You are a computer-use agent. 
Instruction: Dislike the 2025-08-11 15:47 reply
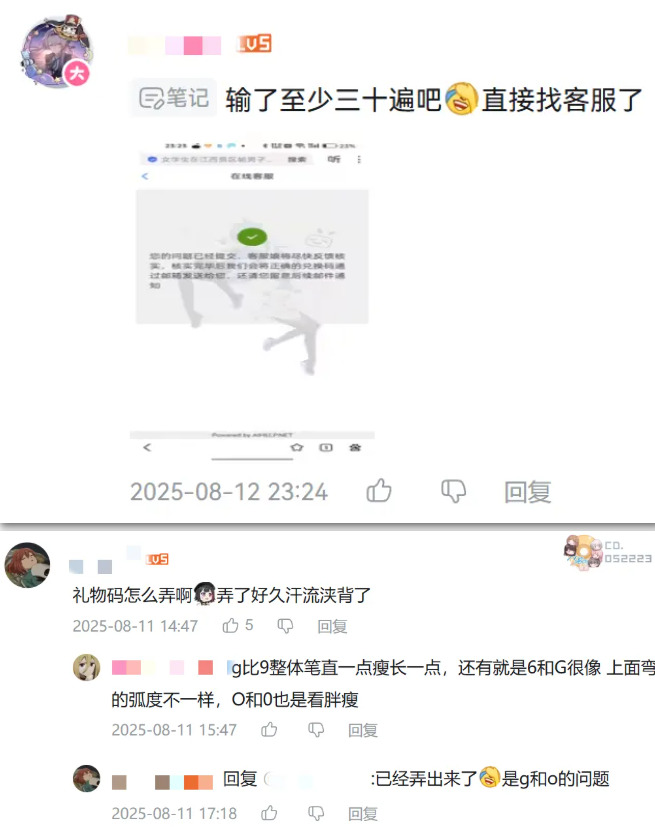point(316,730)
